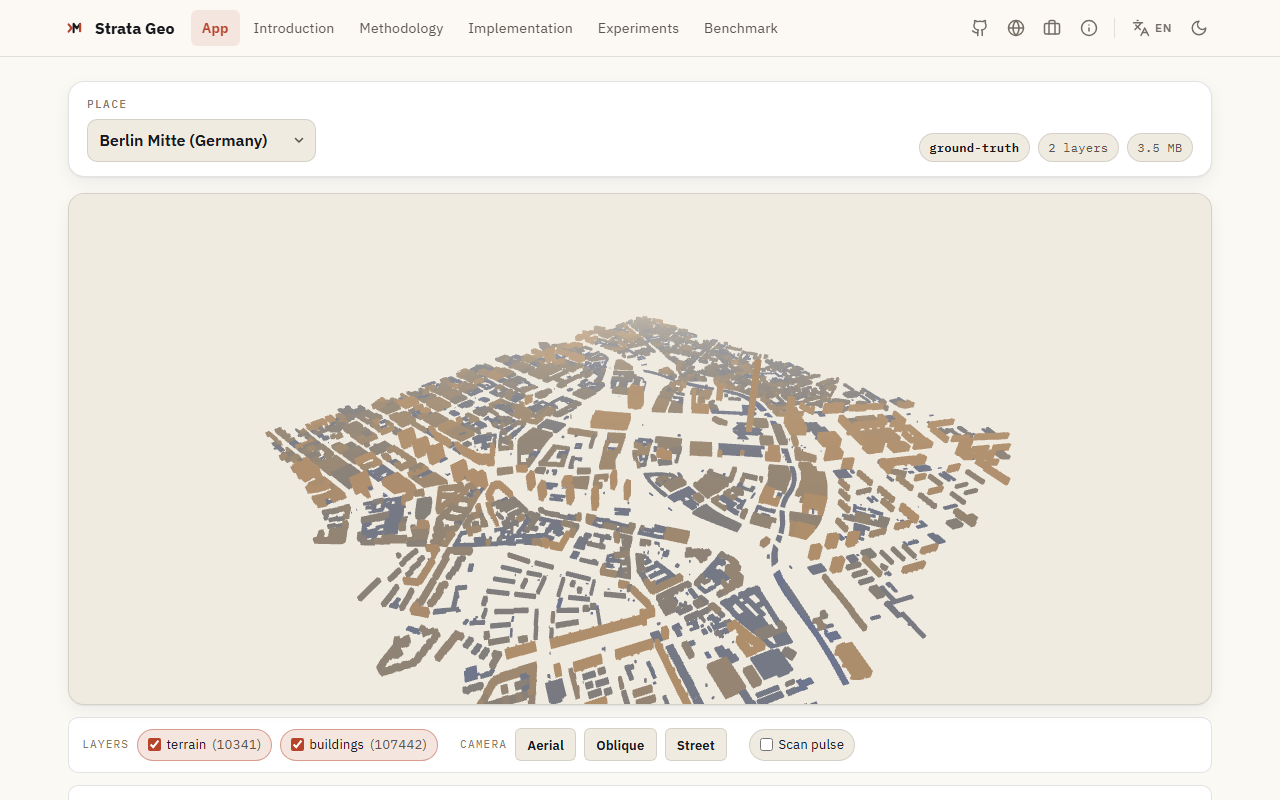Toggle dark mode moon icon
This screenshot has height=800, width=1280.
1199,28
